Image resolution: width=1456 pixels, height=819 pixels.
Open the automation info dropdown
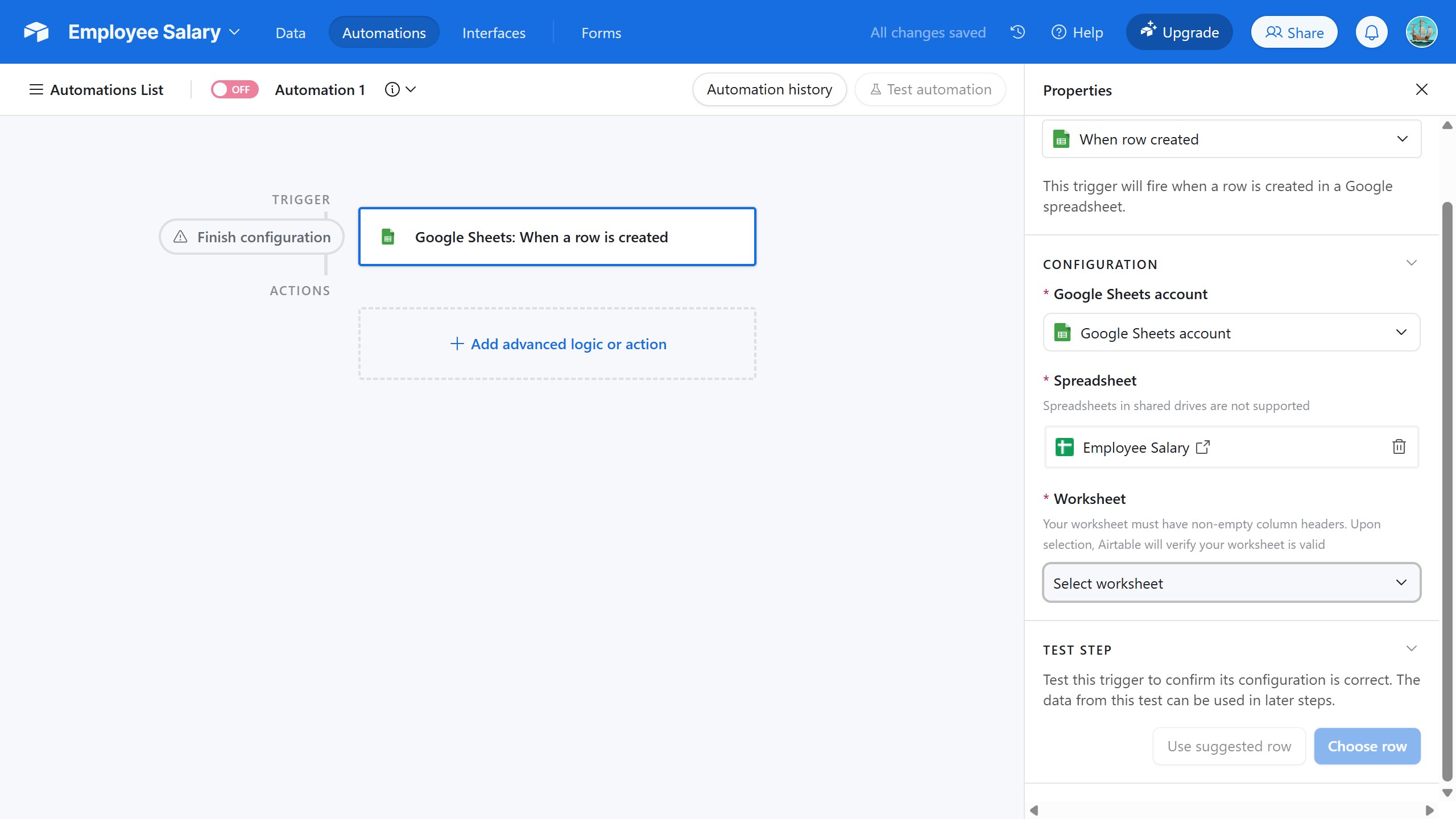(x=400, y=89)
